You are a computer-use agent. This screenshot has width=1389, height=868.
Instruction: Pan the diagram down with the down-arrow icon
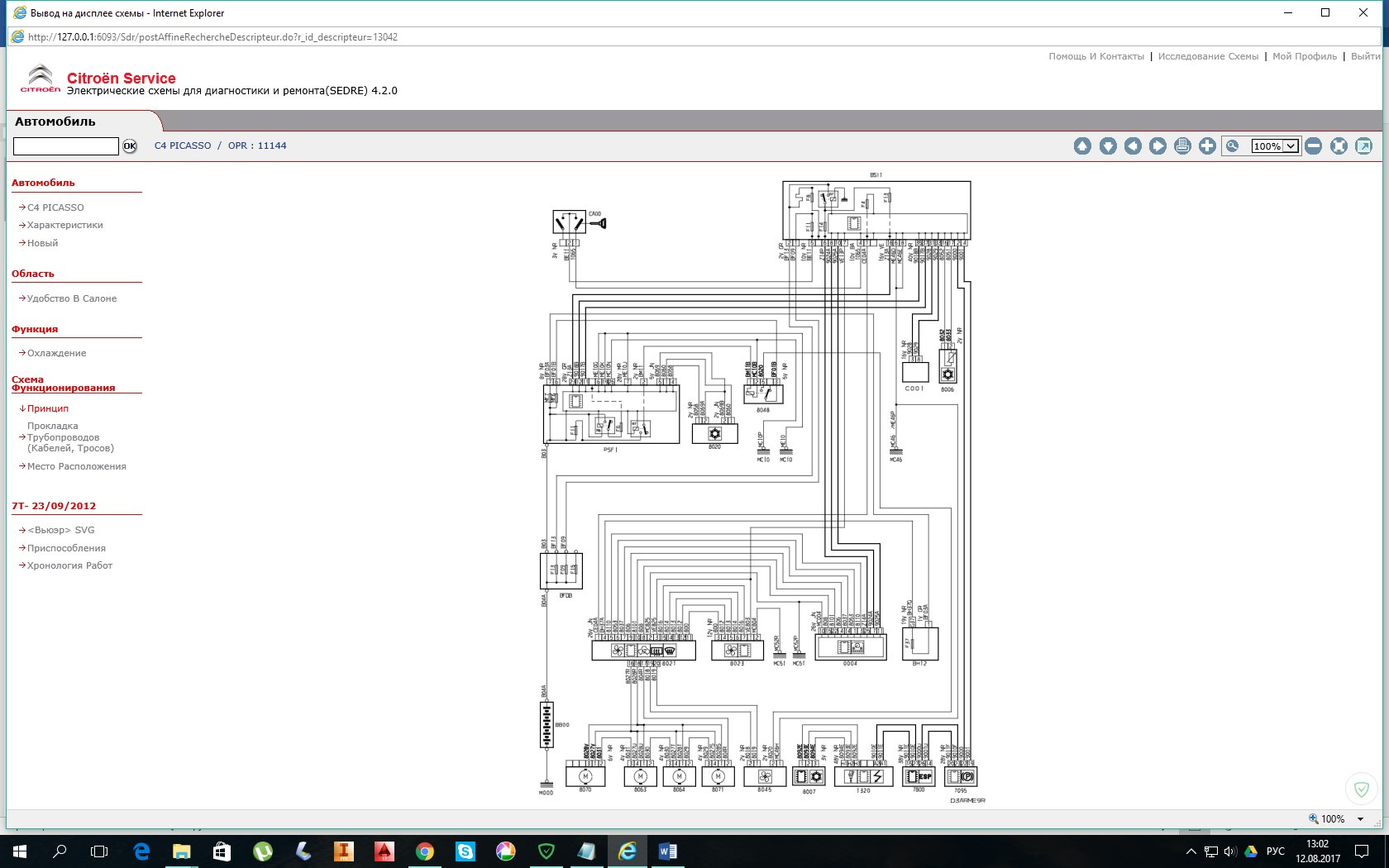tap(1108, 146)
